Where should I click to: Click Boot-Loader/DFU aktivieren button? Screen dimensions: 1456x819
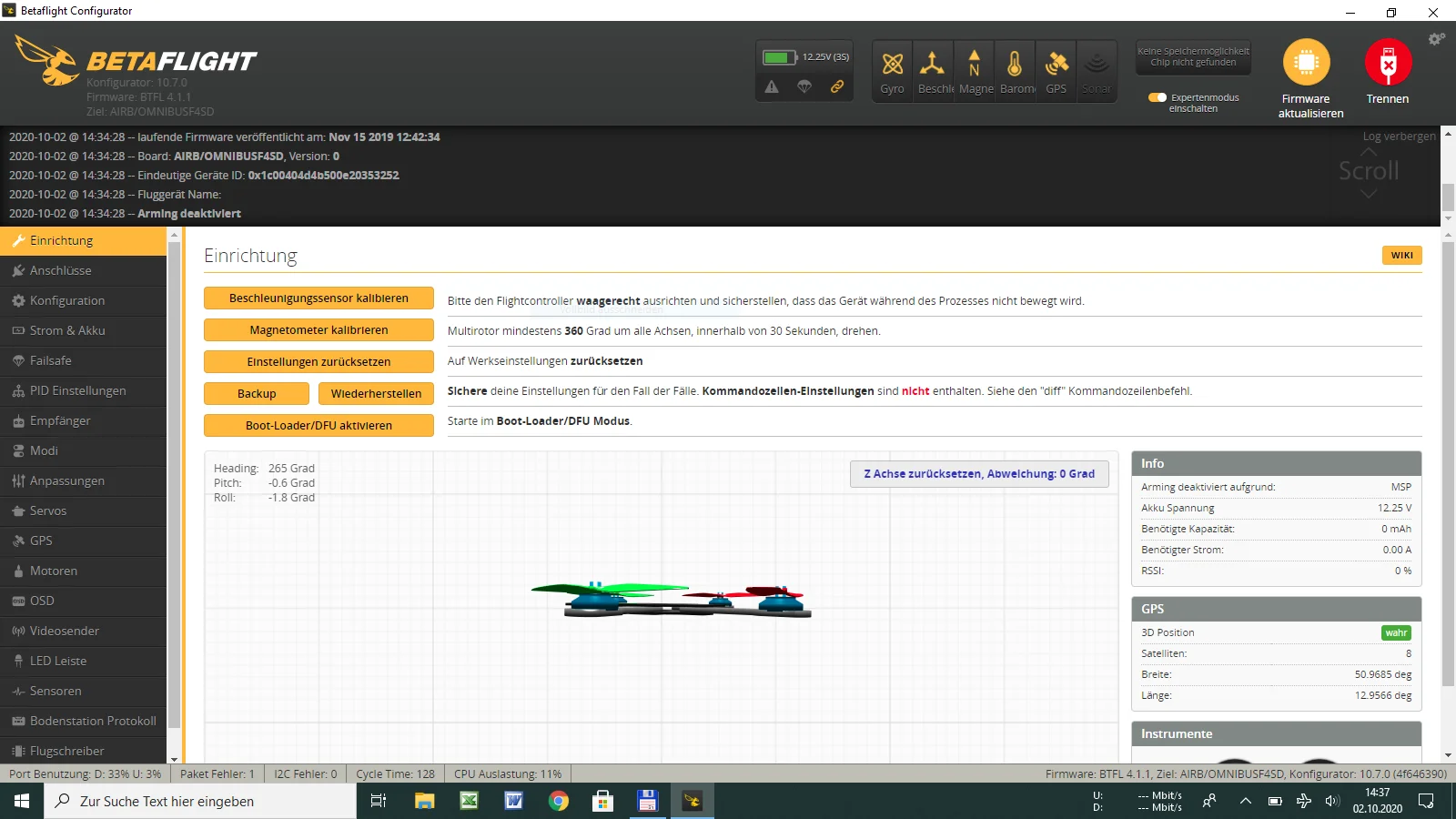[x=318, y=426]
